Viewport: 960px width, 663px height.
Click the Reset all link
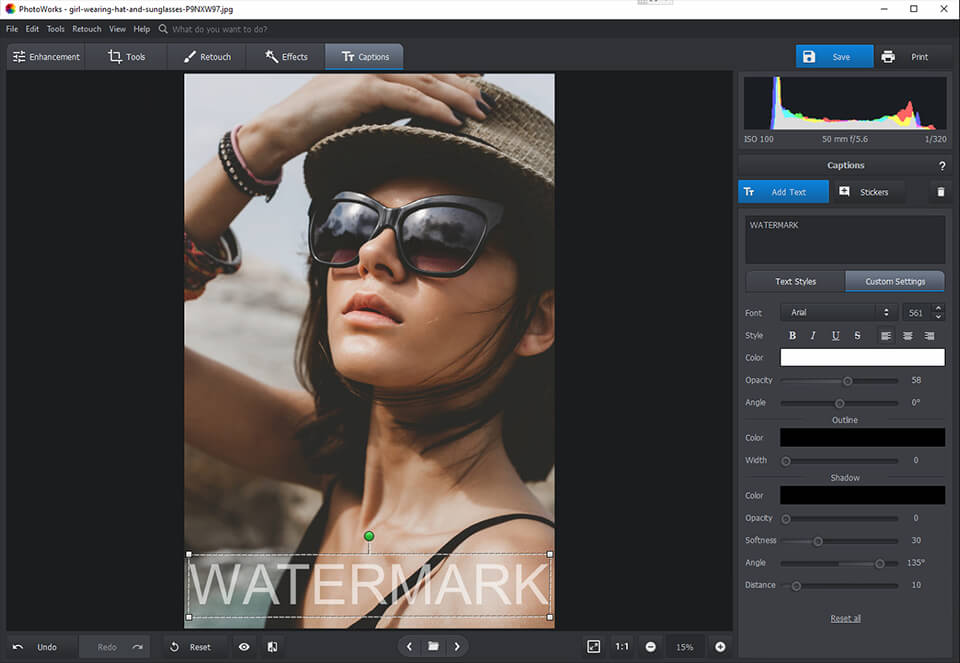(x=845, y=619)
